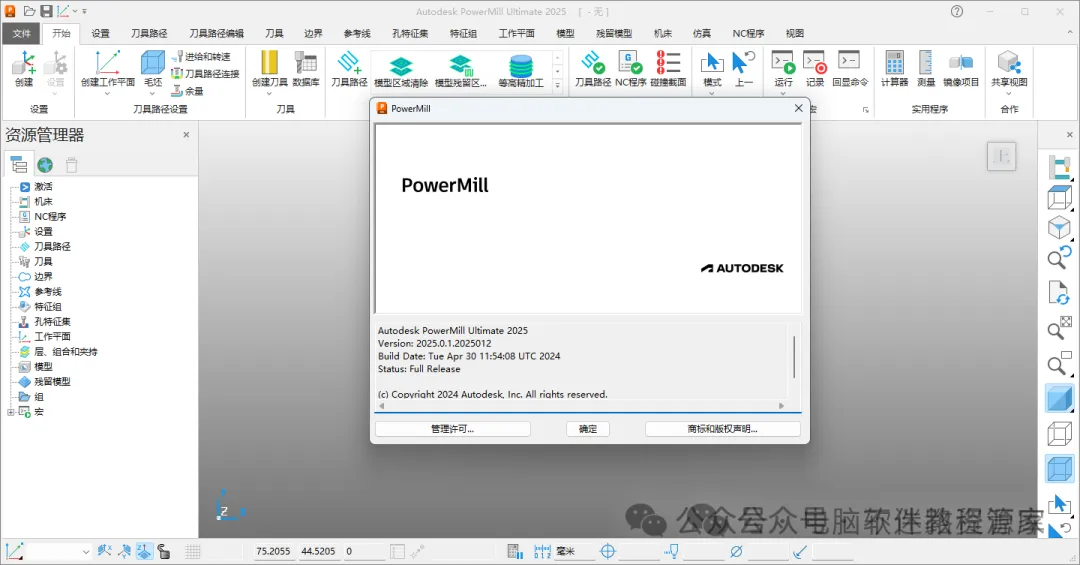Click the 创建工作平面 workplane icon
Viewport: 1080px width, 565px height.
[107, 63]
